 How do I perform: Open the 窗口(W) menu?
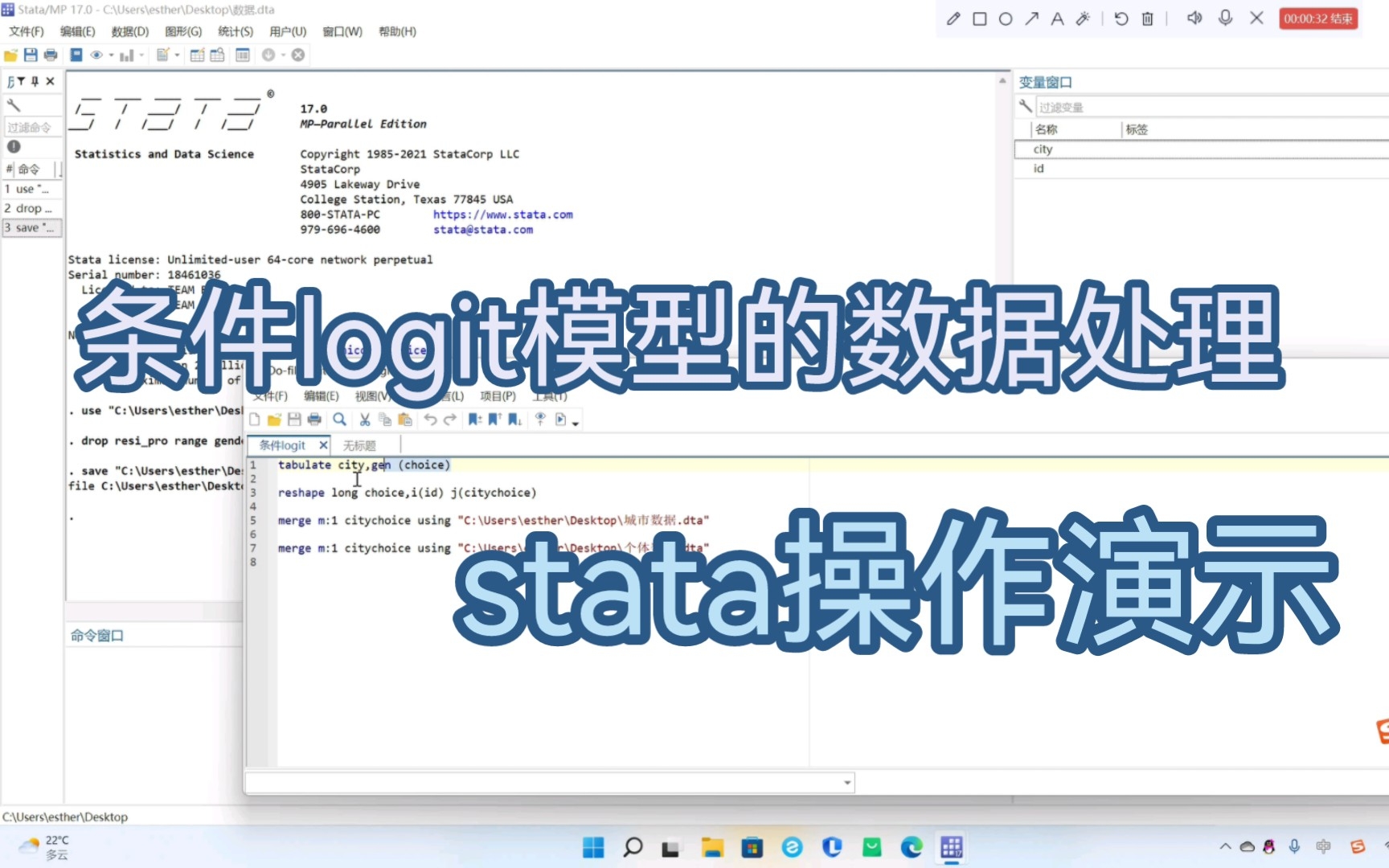click(342, 31)
